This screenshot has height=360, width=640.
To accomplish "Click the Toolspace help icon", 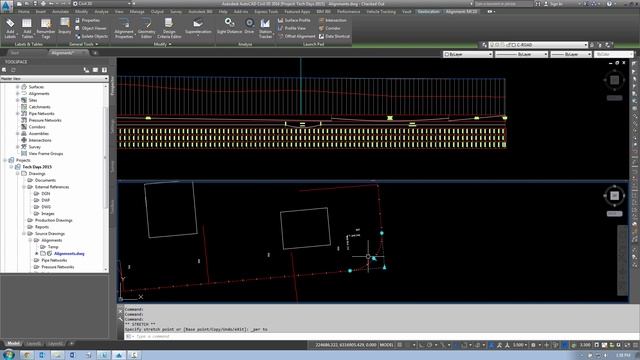I will pos(104,70).
